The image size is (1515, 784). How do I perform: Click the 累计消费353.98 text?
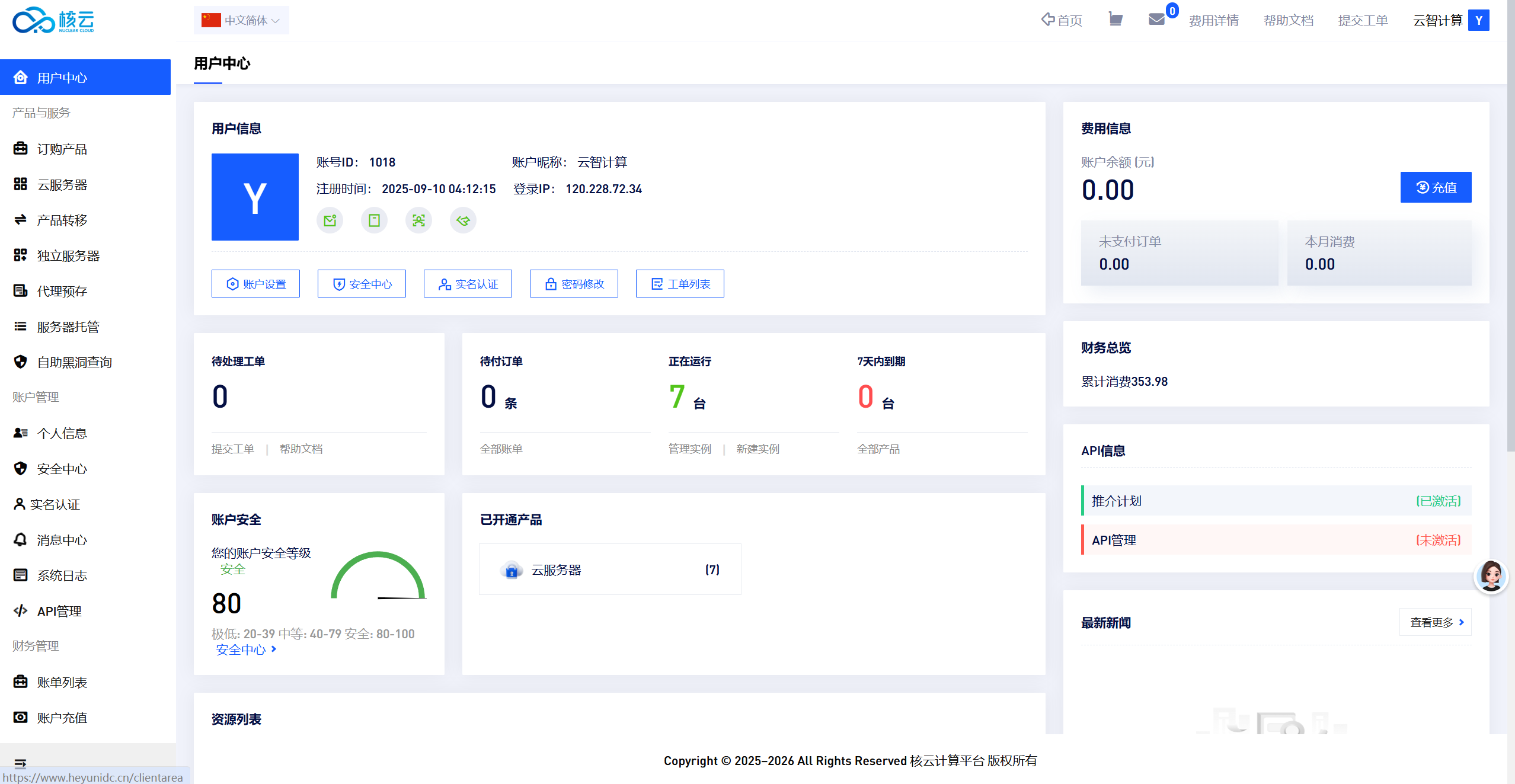1124,382
